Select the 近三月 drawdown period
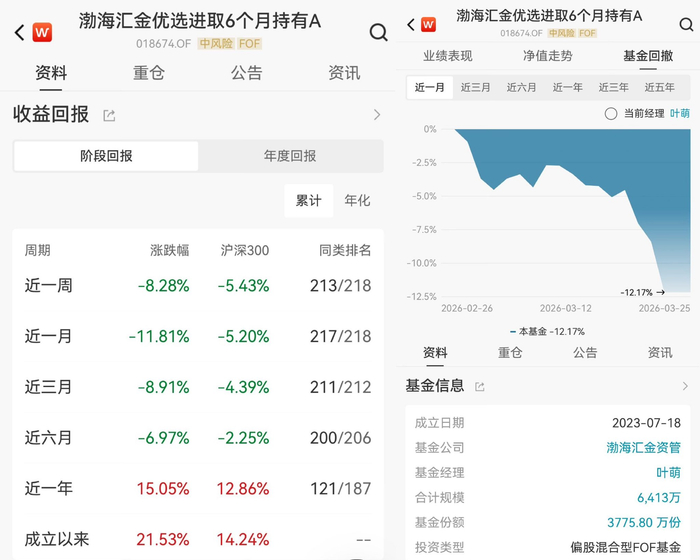Screen dimensions: 700x560 tap(475, 87)
